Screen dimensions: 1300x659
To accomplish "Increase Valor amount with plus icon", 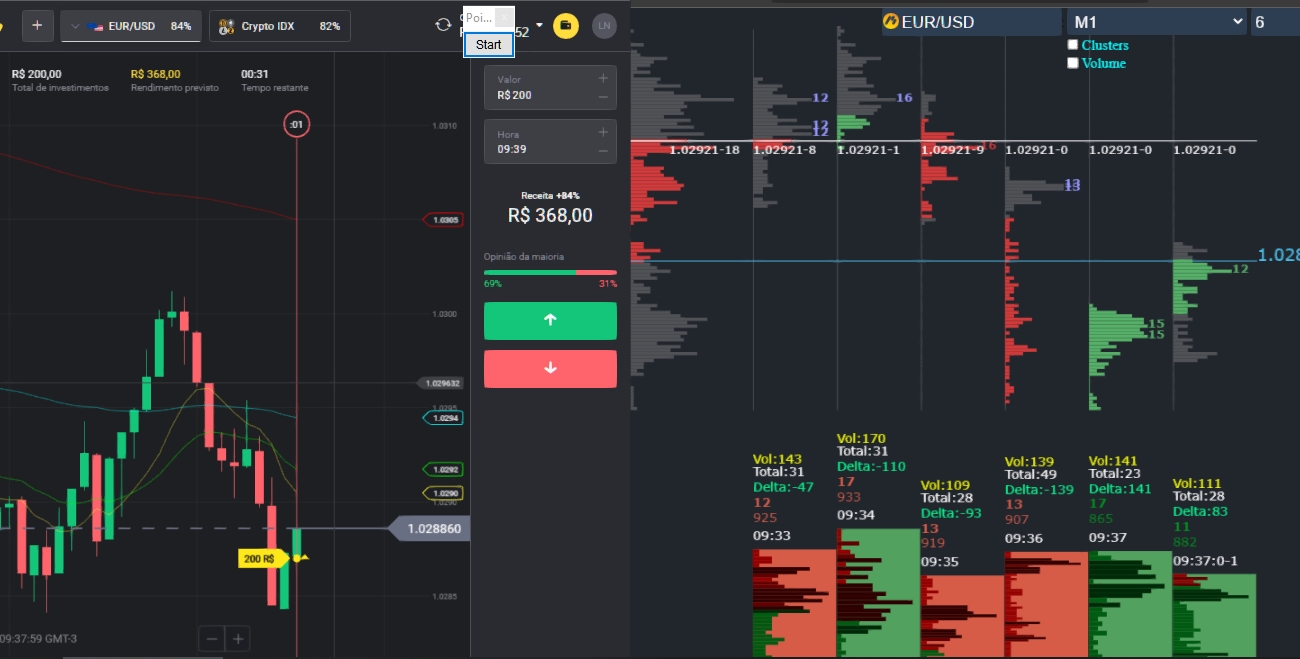I will 603,79.
